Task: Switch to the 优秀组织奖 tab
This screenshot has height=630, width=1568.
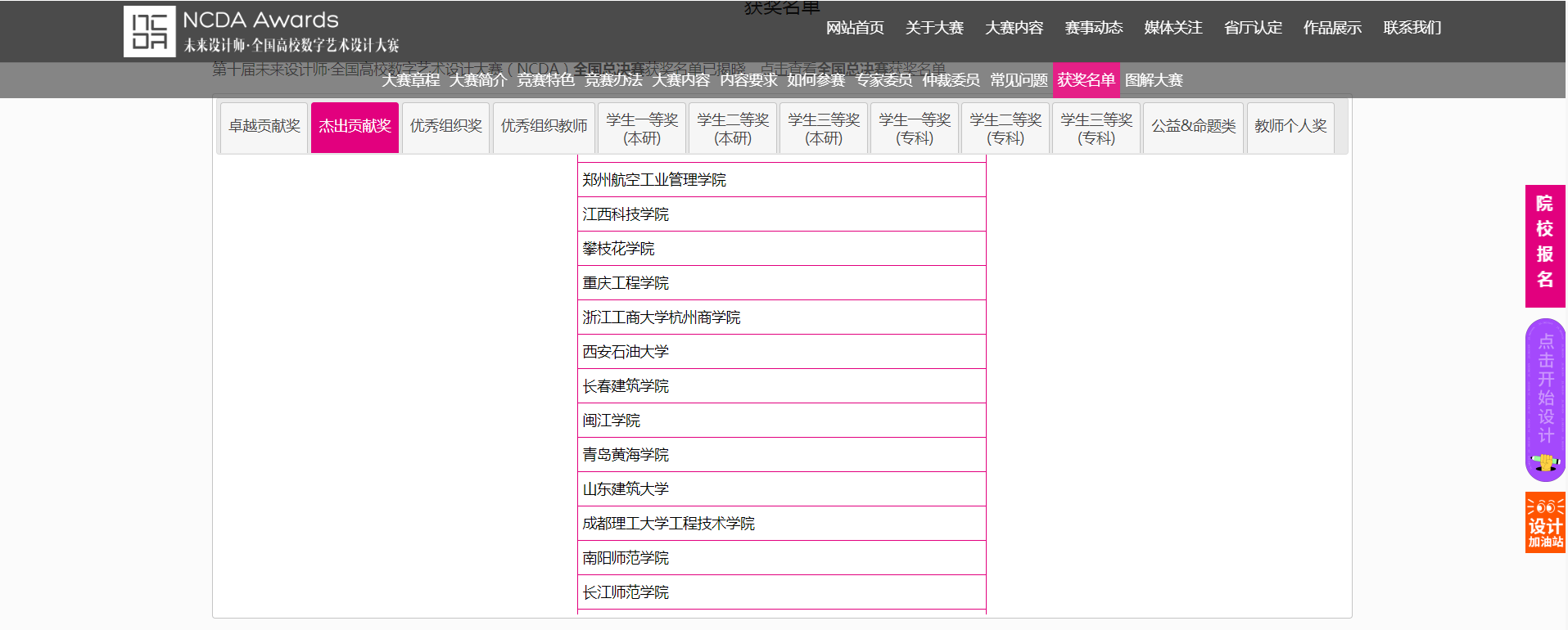Action: 445,127
